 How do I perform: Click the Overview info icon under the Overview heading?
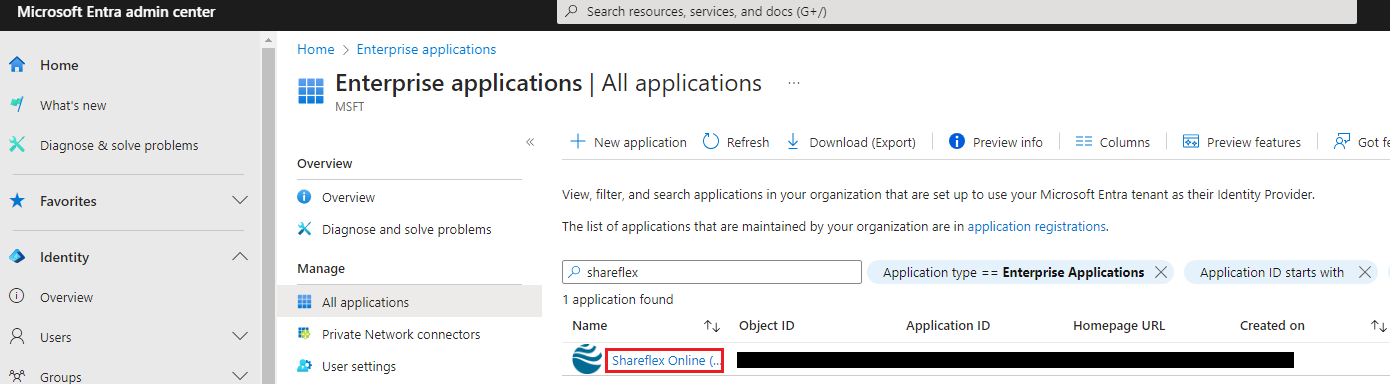305,197
